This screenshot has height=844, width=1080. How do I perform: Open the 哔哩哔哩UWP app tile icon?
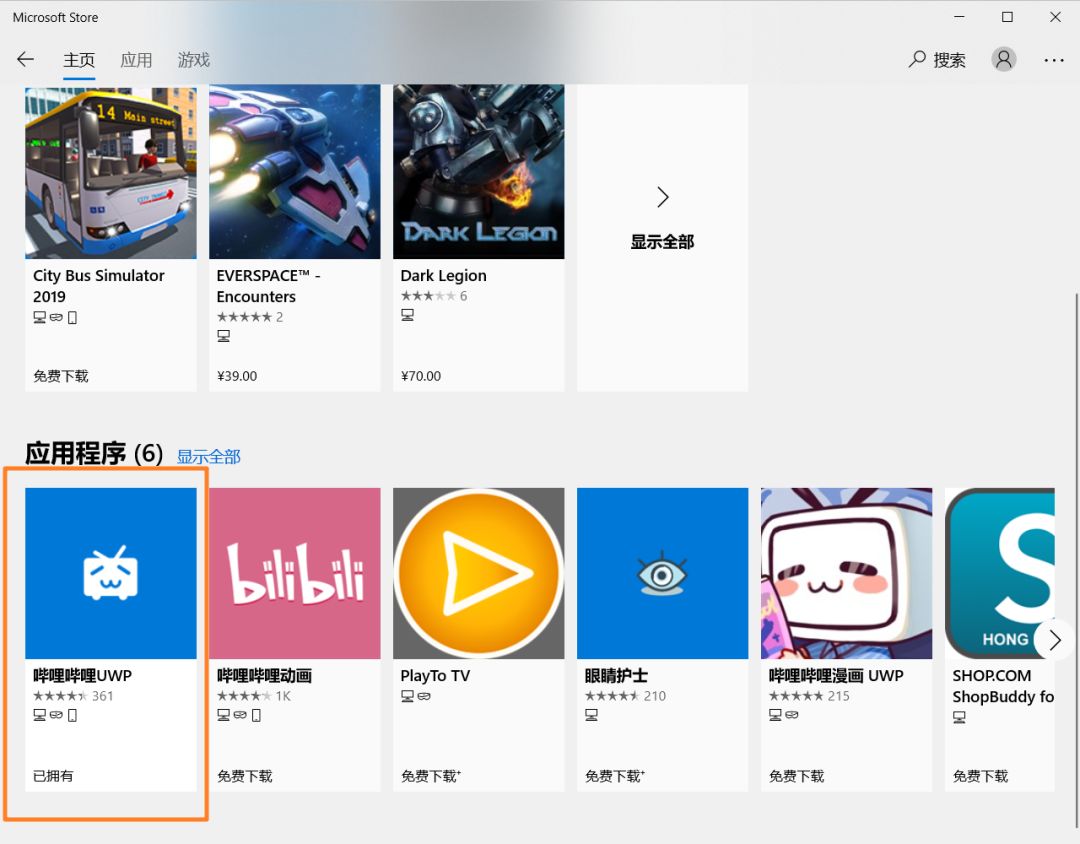111,573
